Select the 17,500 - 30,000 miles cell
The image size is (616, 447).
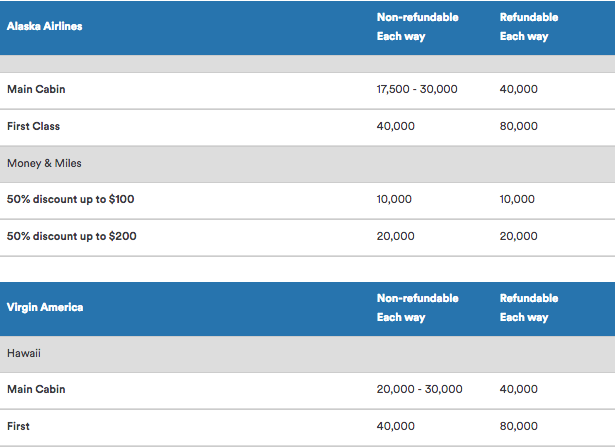417,90
